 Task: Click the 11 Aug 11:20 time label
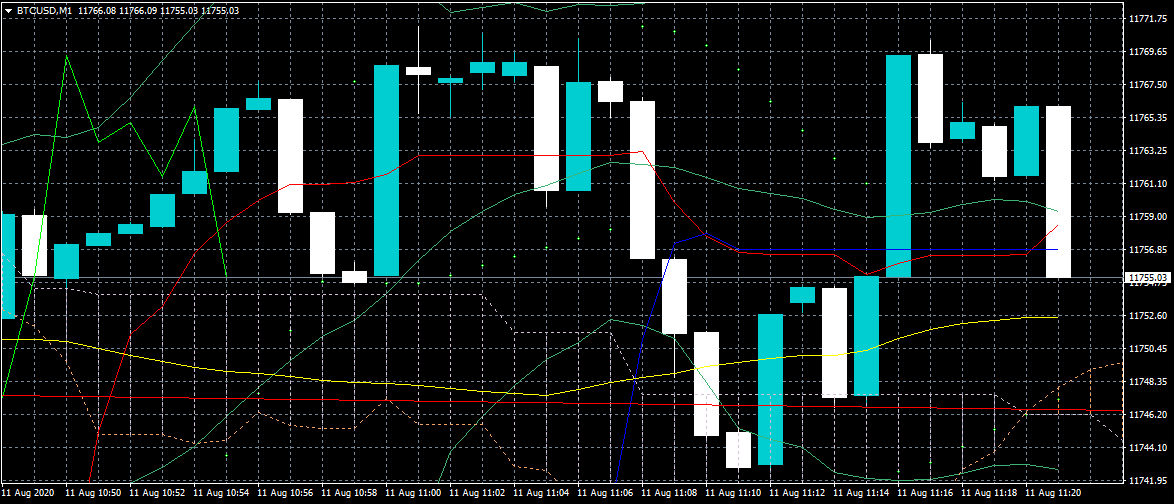click(x=1054, y=494)
